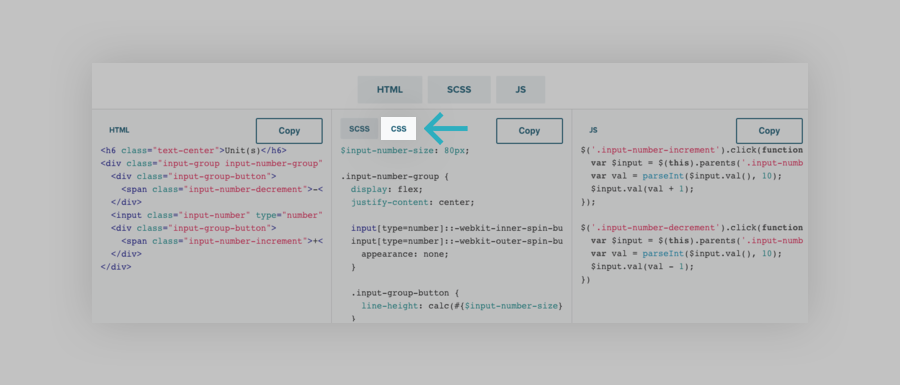Toggle the JS panel button at top
The width and height of the screenshot is (900, 385).
(x=521, y=90)
